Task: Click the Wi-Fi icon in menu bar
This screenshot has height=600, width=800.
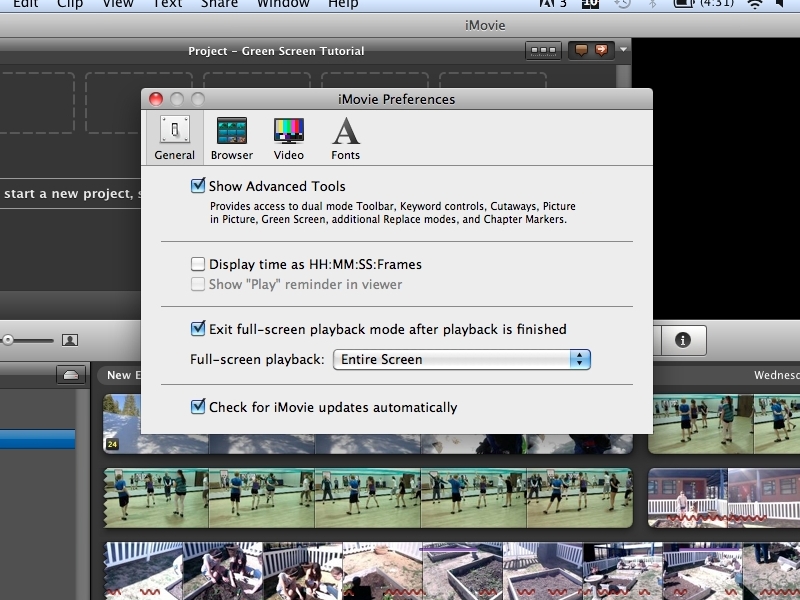Action: (x=755, y=4)
